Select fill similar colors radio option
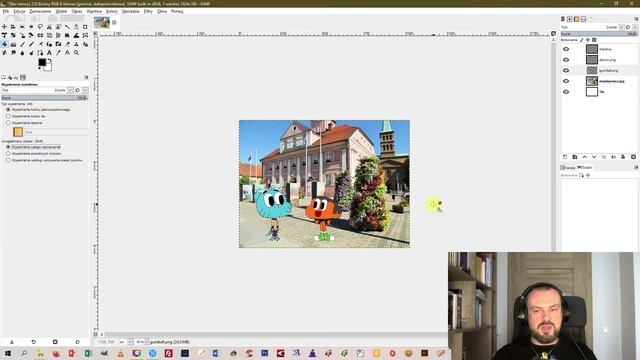The width and height of the screenshot is (640, 360). point(8,153)
